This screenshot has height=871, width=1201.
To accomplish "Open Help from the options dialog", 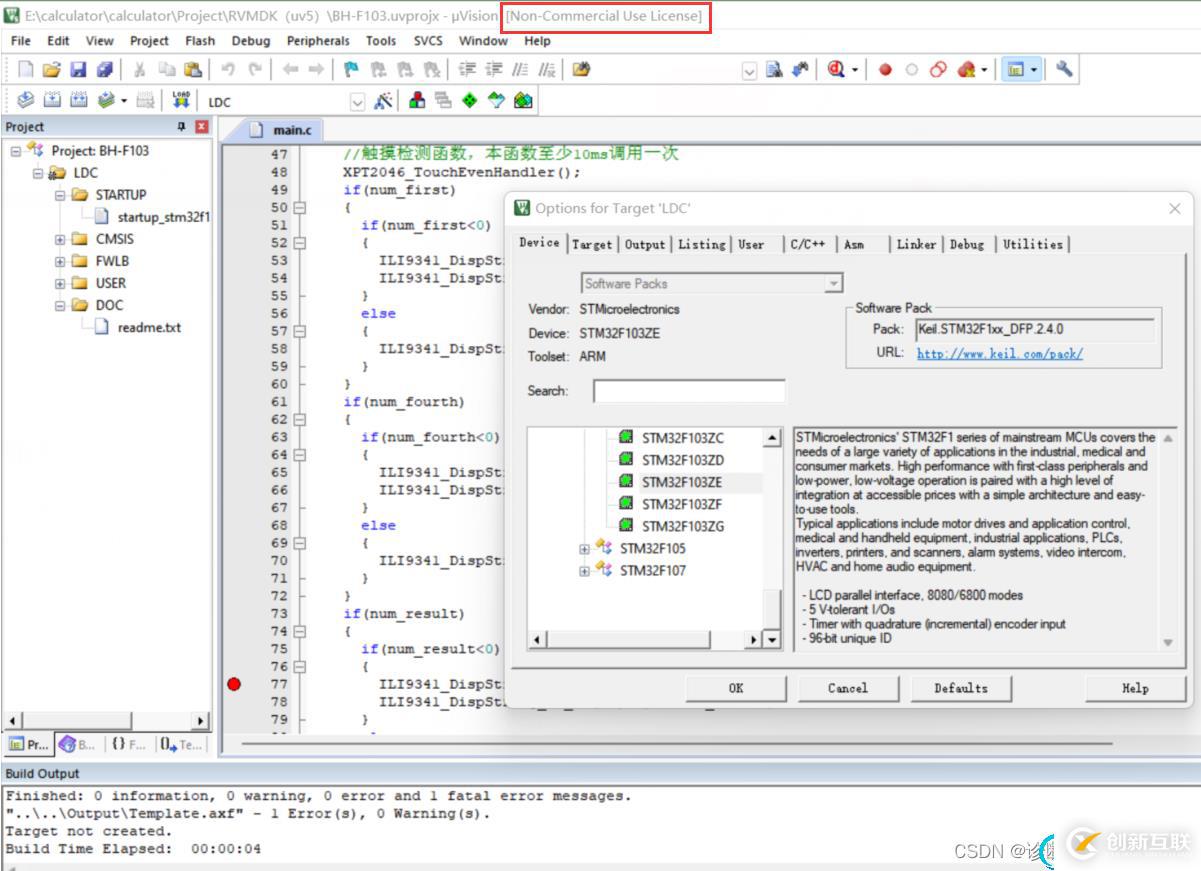I will (x=1135, y=688).
